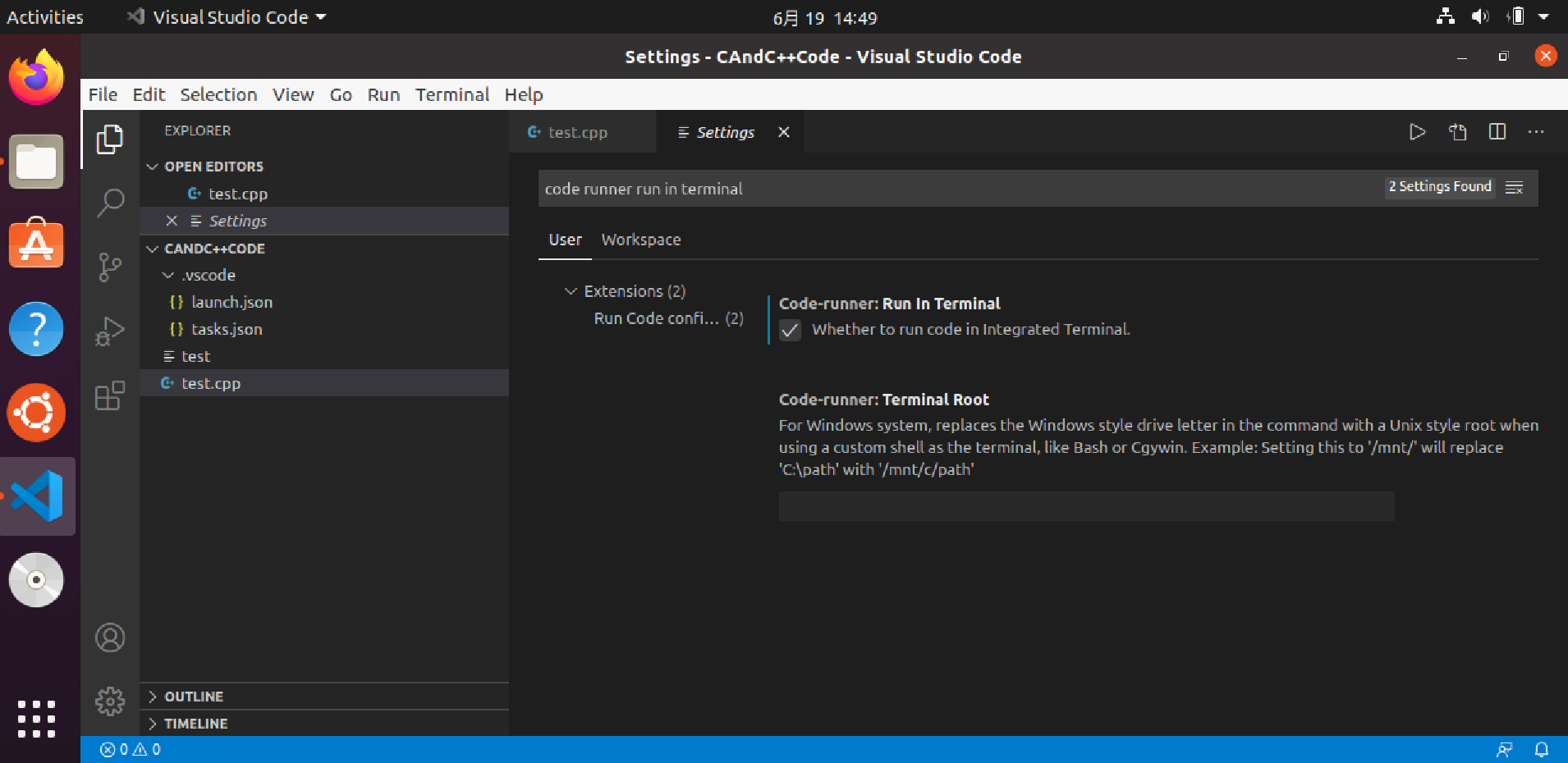Open the Visual Studio Code app menu dropdown
The width and height of the screenshot is (1568, 763).
click(227, 17)
